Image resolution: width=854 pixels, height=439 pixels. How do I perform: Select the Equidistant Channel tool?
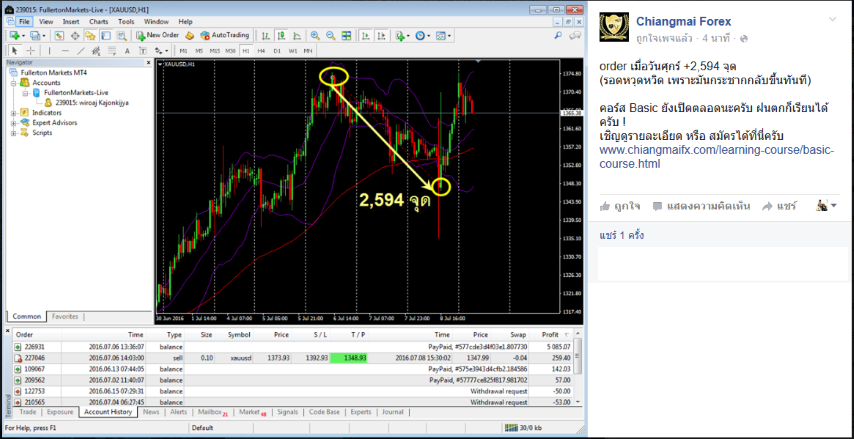pyautogui.click(x=96, y=51)
